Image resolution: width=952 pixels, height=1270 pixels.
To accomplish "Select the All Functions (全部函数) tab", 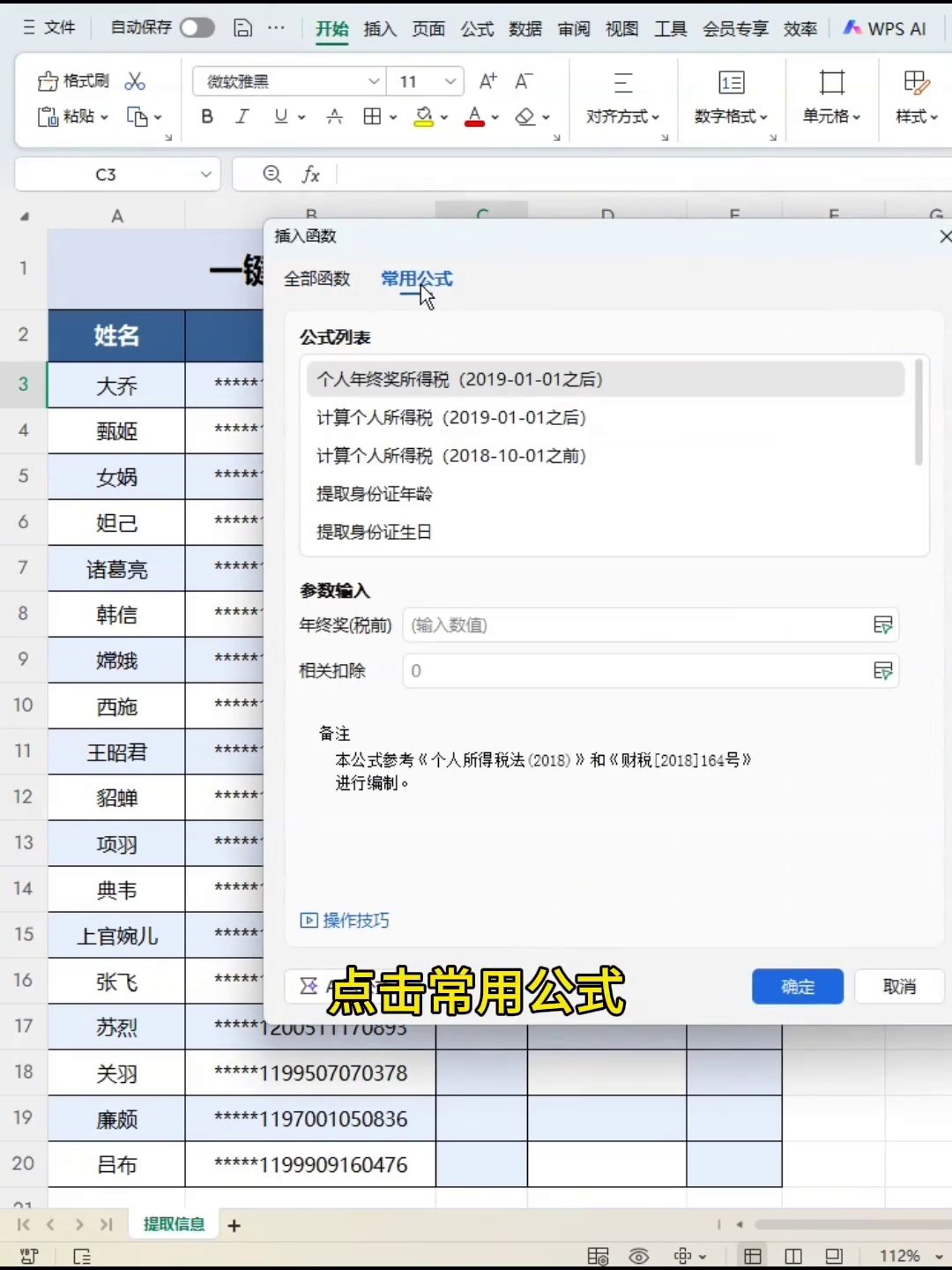I will [317, 279].
